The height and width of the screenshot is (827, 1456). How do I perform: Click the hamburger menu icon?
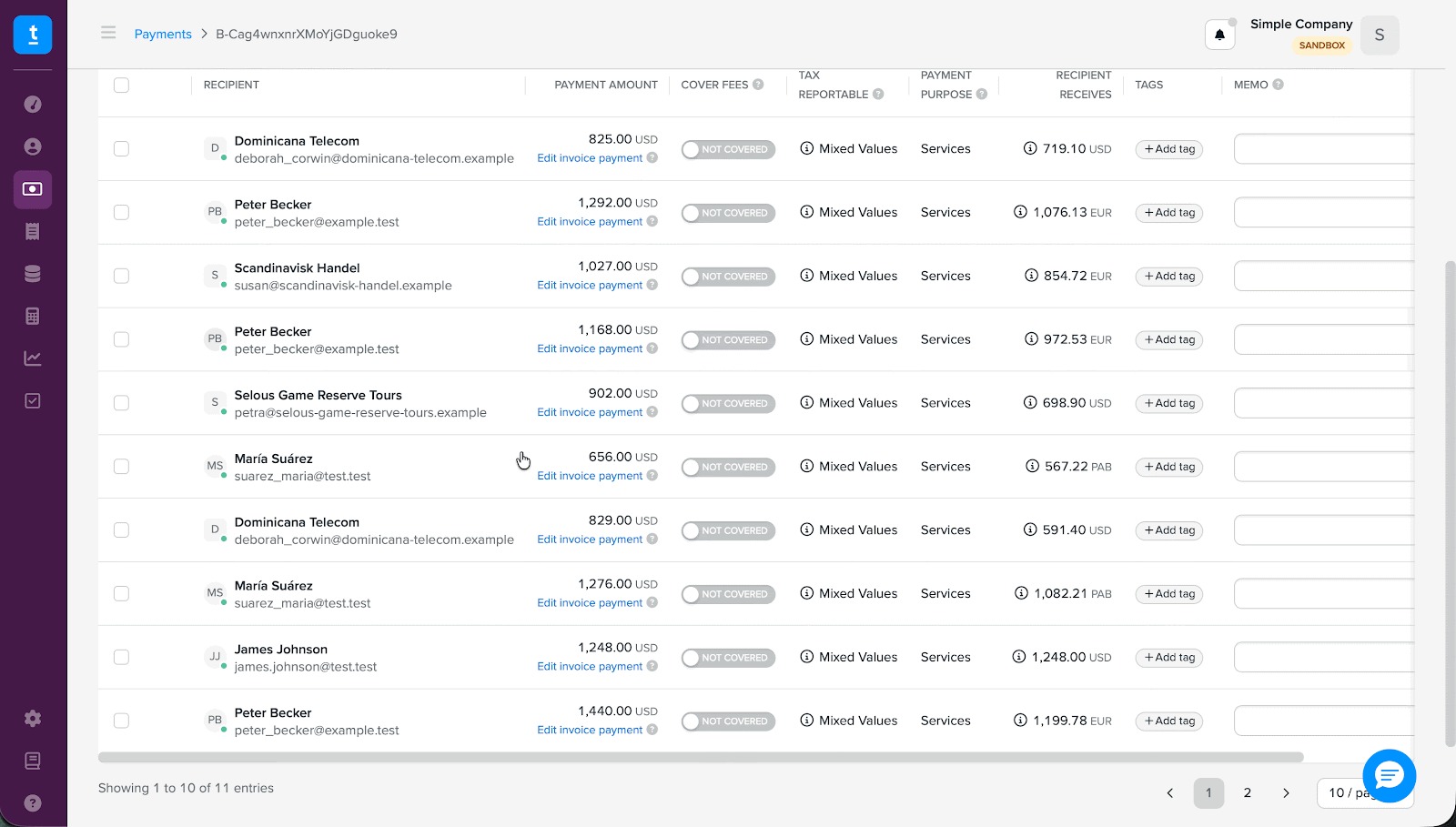(108, 34)
